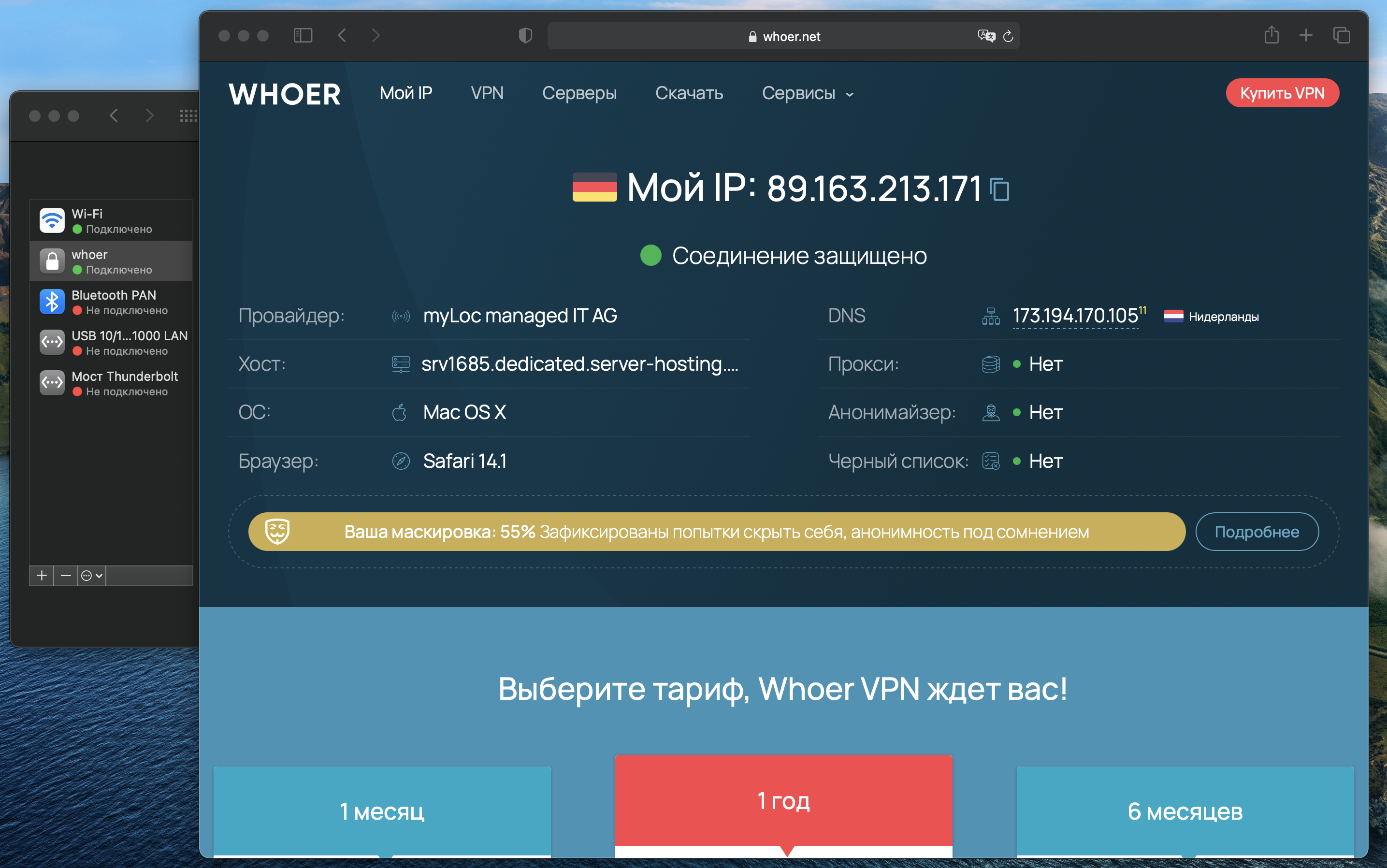Click the German flag icon

595,187
